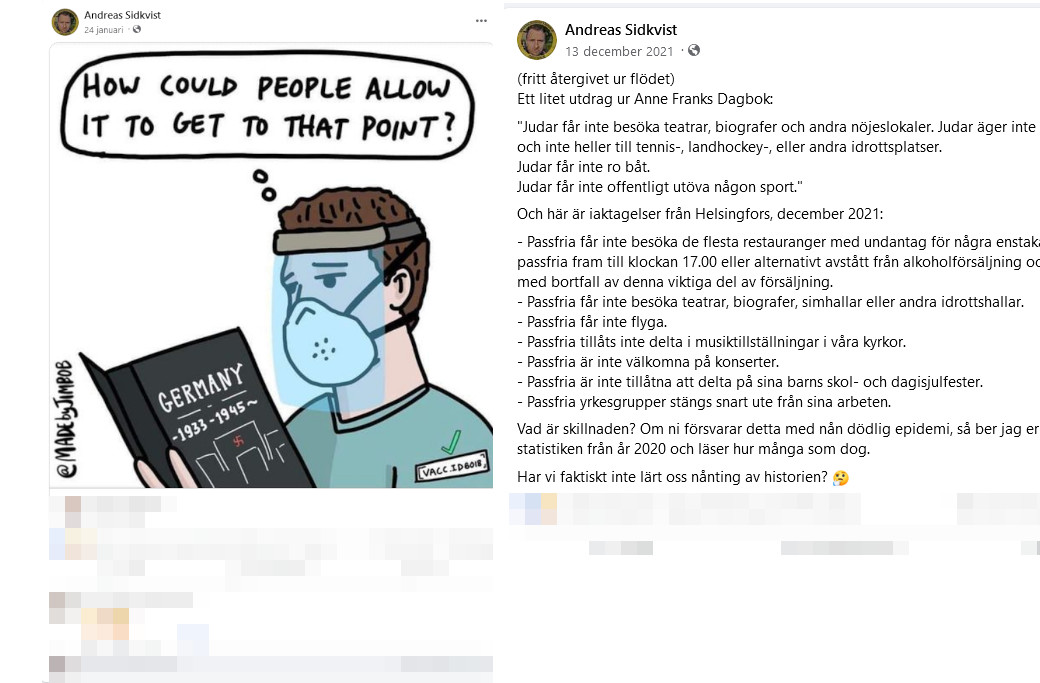Click the line 'Har vi faktiskt inte lärt oss'

tap(672, 477)
